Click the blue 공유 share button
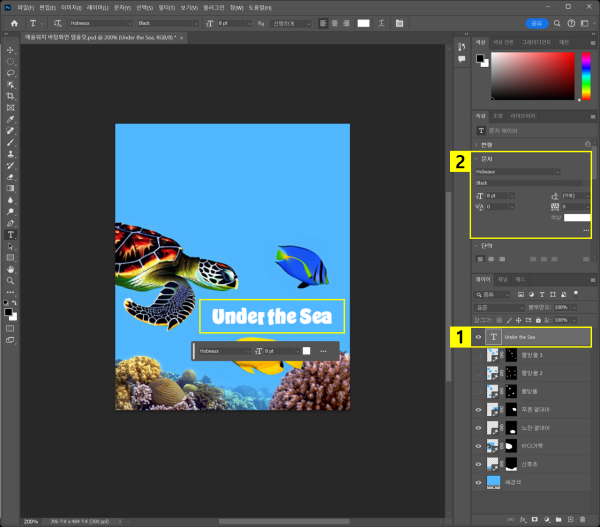600x527 pixels. [537, 22]
